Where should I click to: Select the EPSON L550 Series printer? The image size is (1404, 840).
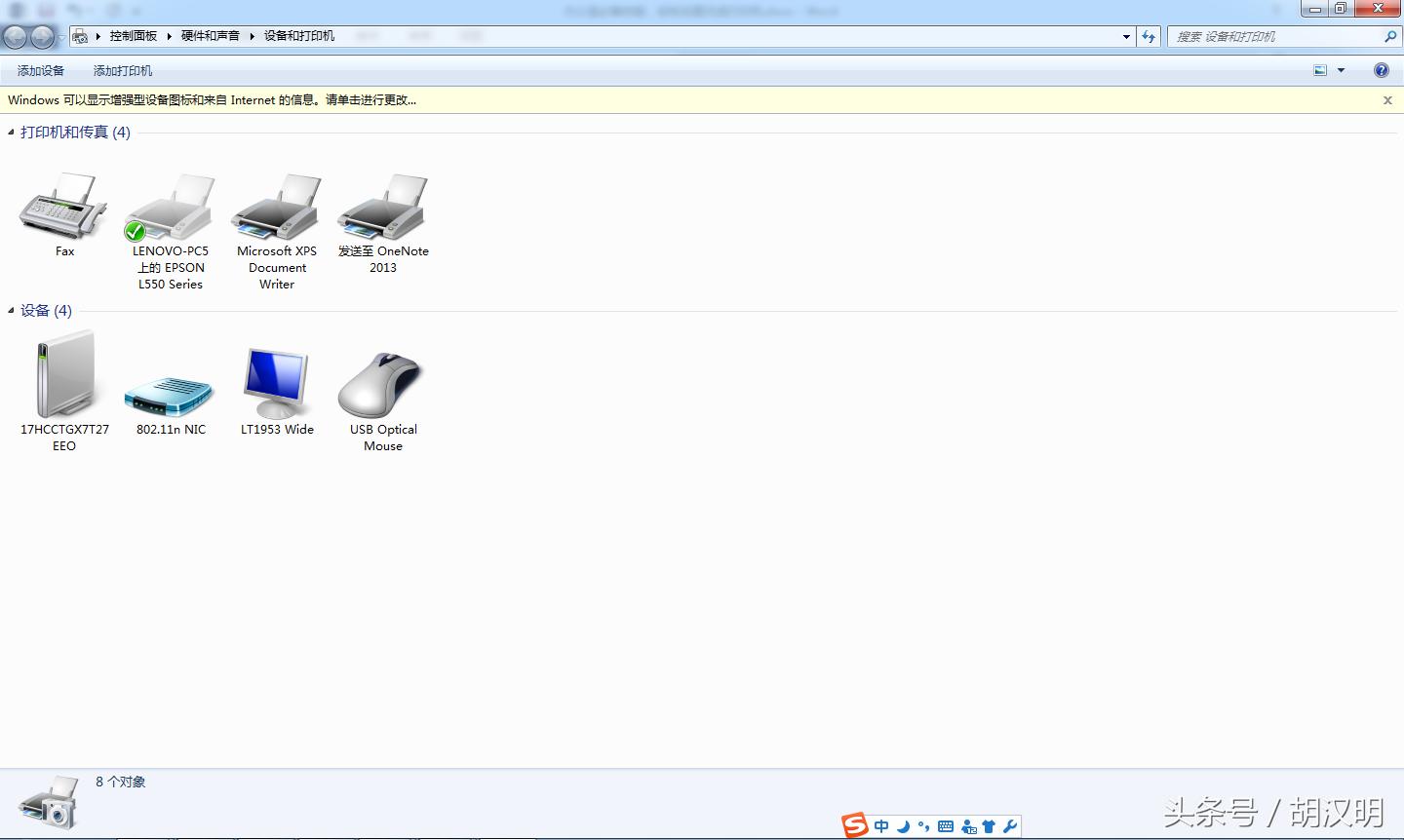[x=171, y=207]
